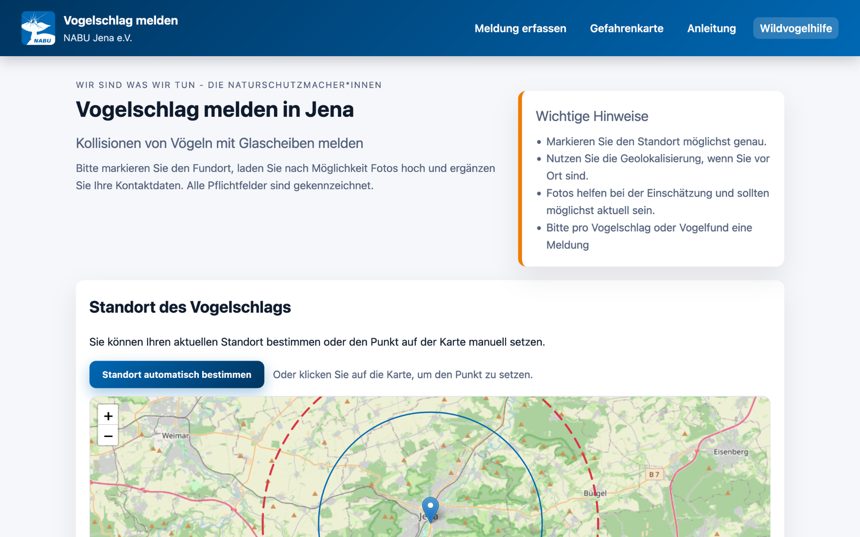
Task: Click the hint about Fotos helfen
Action: pyautogui.click(x=658, y=202)
